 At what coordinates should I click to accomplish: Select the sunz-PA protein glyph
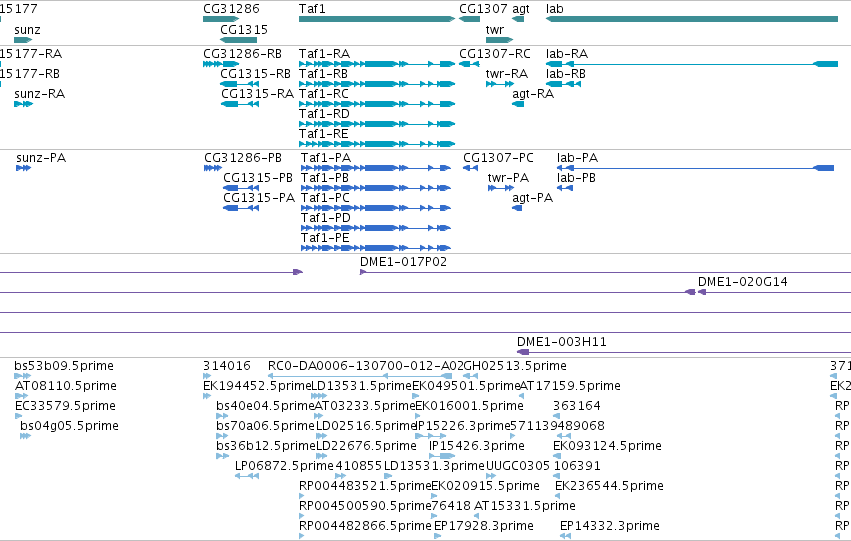(23, 168)
